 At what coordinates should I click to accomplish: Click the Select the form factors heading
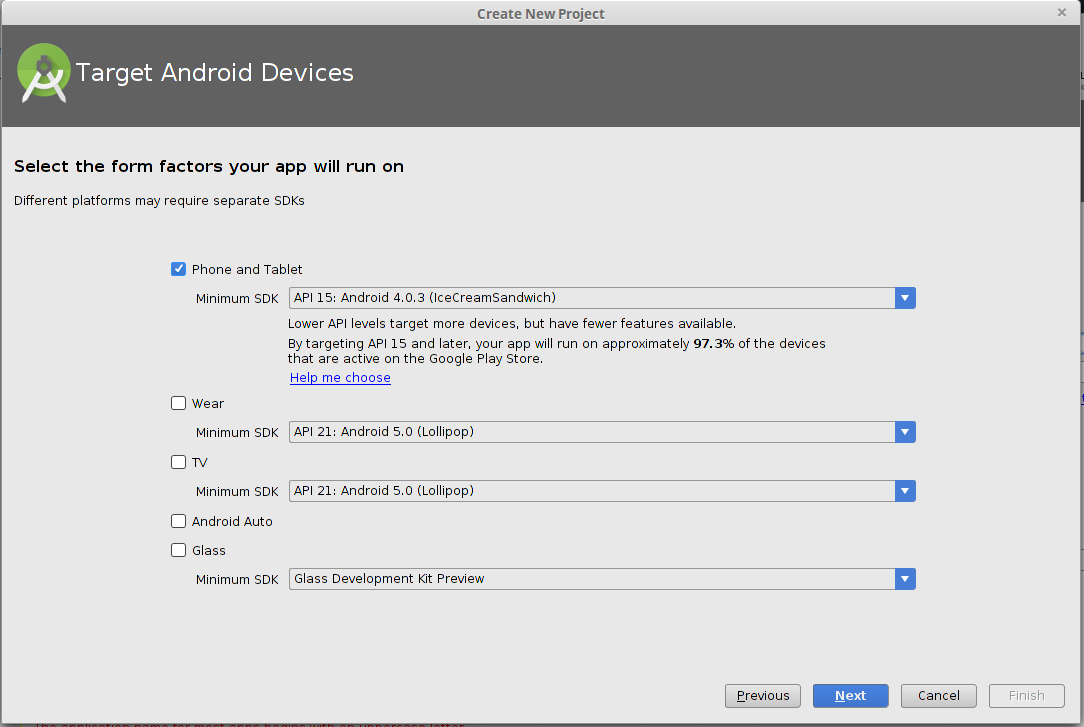point(209,167)
